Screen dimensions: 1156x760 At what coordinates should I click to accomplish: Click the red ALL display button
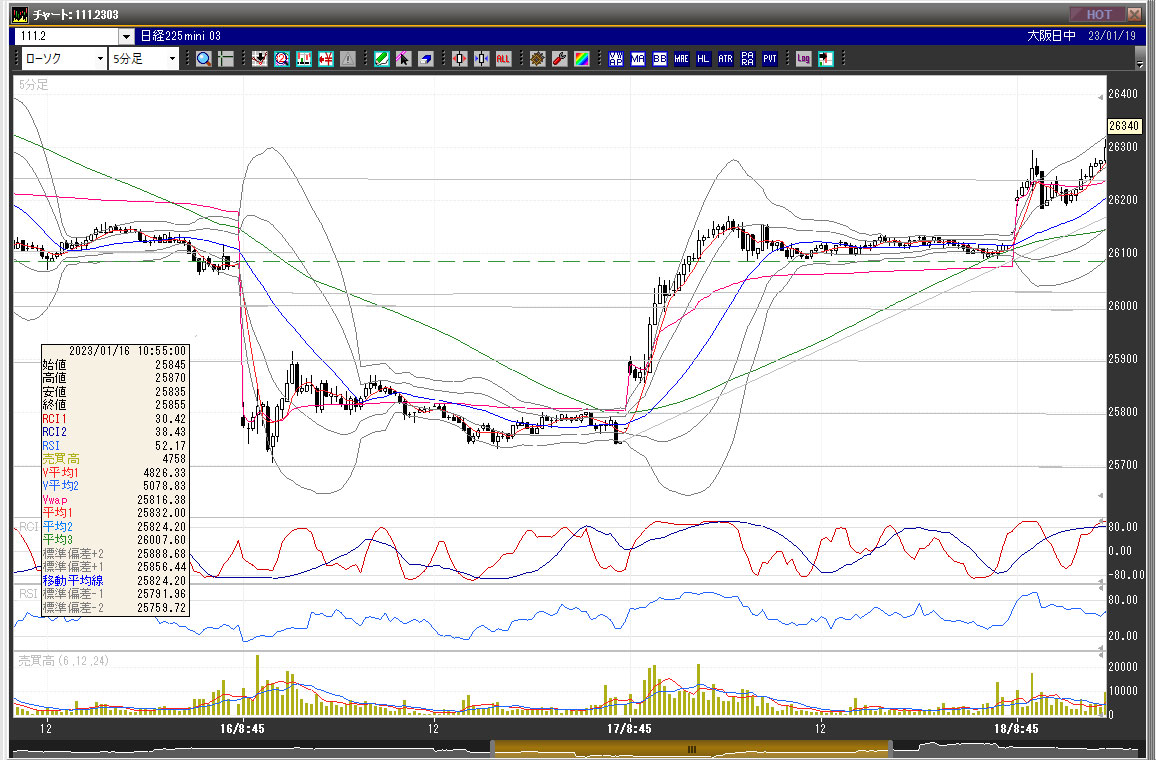pos(504,59)
